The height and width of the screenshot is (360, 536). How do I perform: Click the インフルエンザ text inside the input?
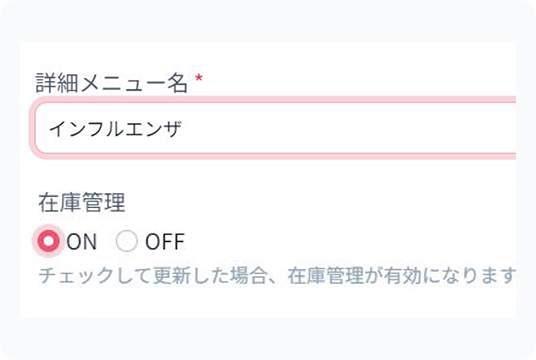[115, 129]
